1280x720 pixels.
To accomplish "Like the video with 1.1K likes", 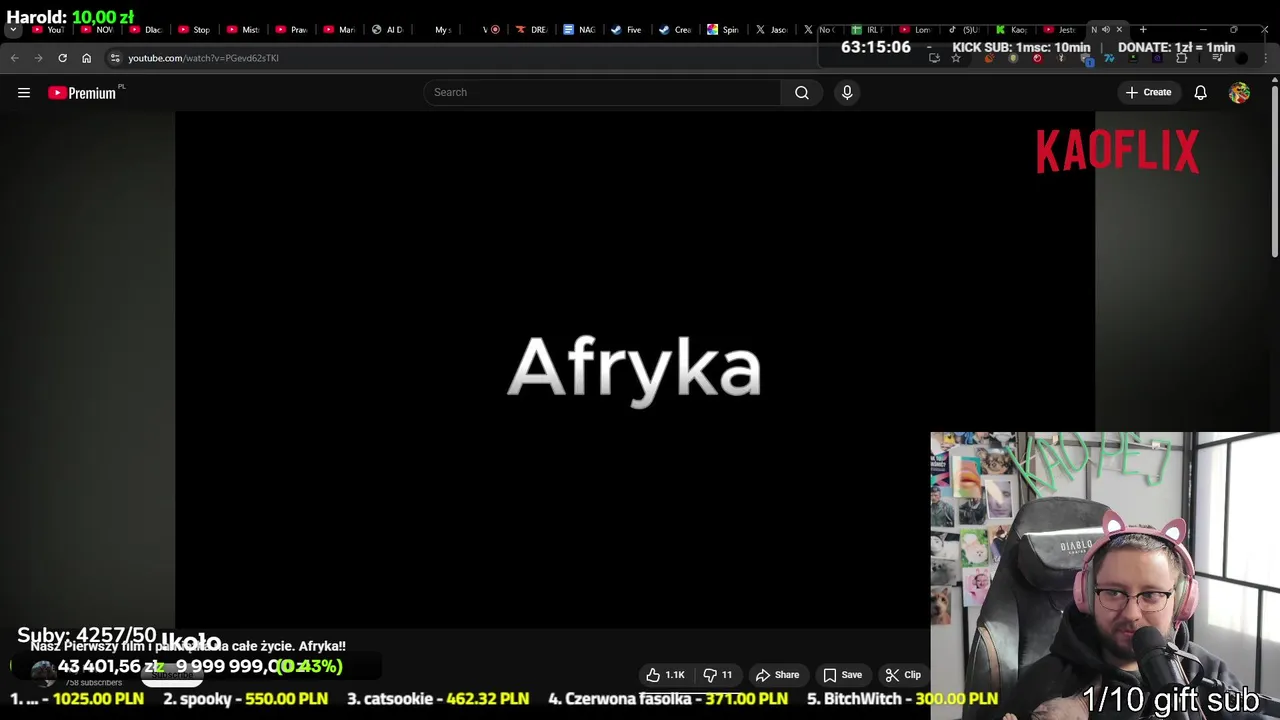I will (666, 675).
